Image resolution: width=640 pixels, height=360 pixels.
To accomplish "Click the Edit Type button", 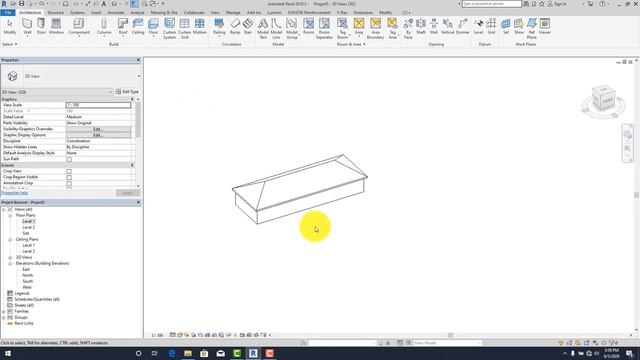I will click(127, 92).
